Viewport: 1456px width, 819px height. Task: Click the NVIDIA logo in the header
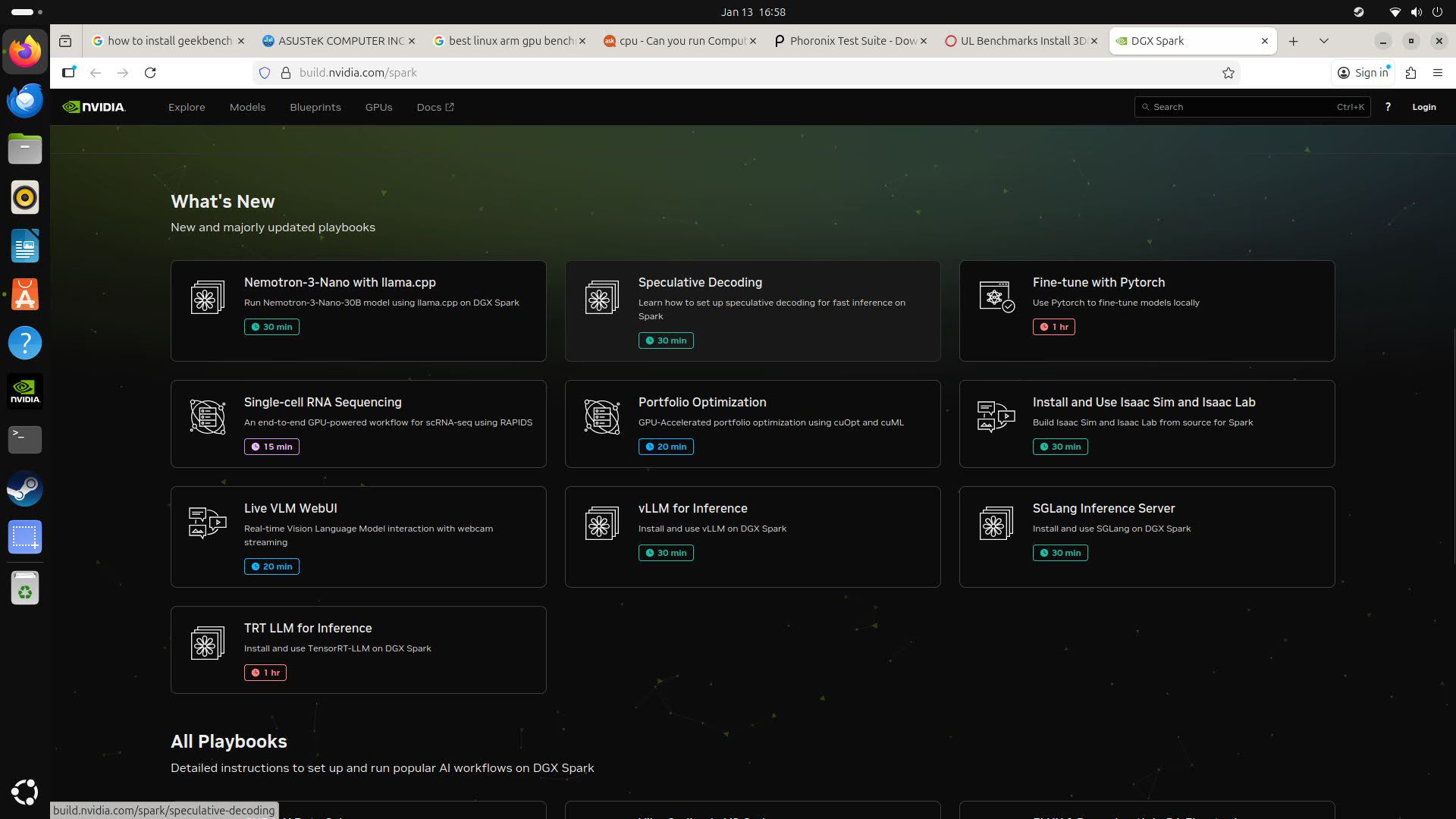click(94, 107)
